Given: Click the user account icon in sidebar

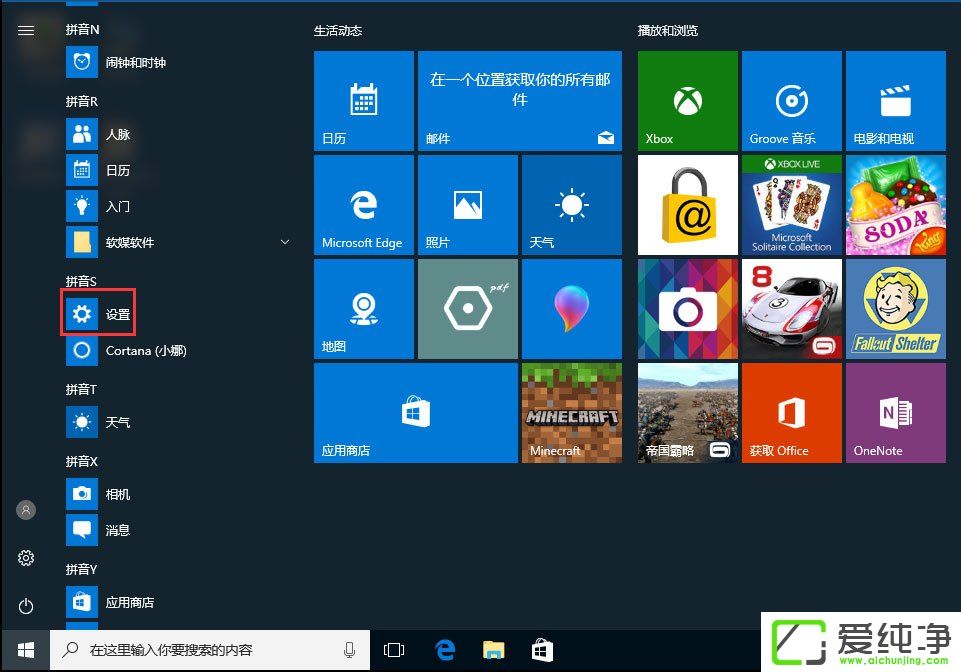Looking at the screenshot, I should pyautogui.click(x=26, y=510).
